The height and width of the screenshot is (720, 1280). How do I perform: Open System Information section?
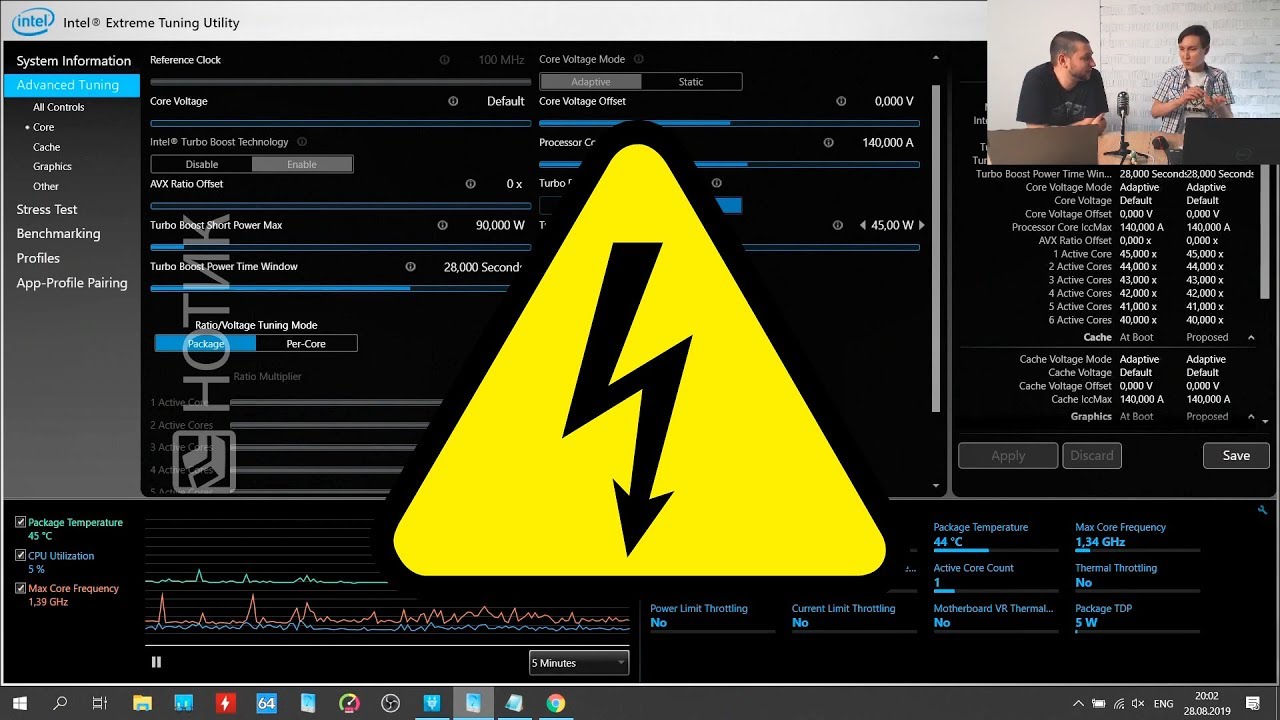pyautogui.click(x=73, y=61)
